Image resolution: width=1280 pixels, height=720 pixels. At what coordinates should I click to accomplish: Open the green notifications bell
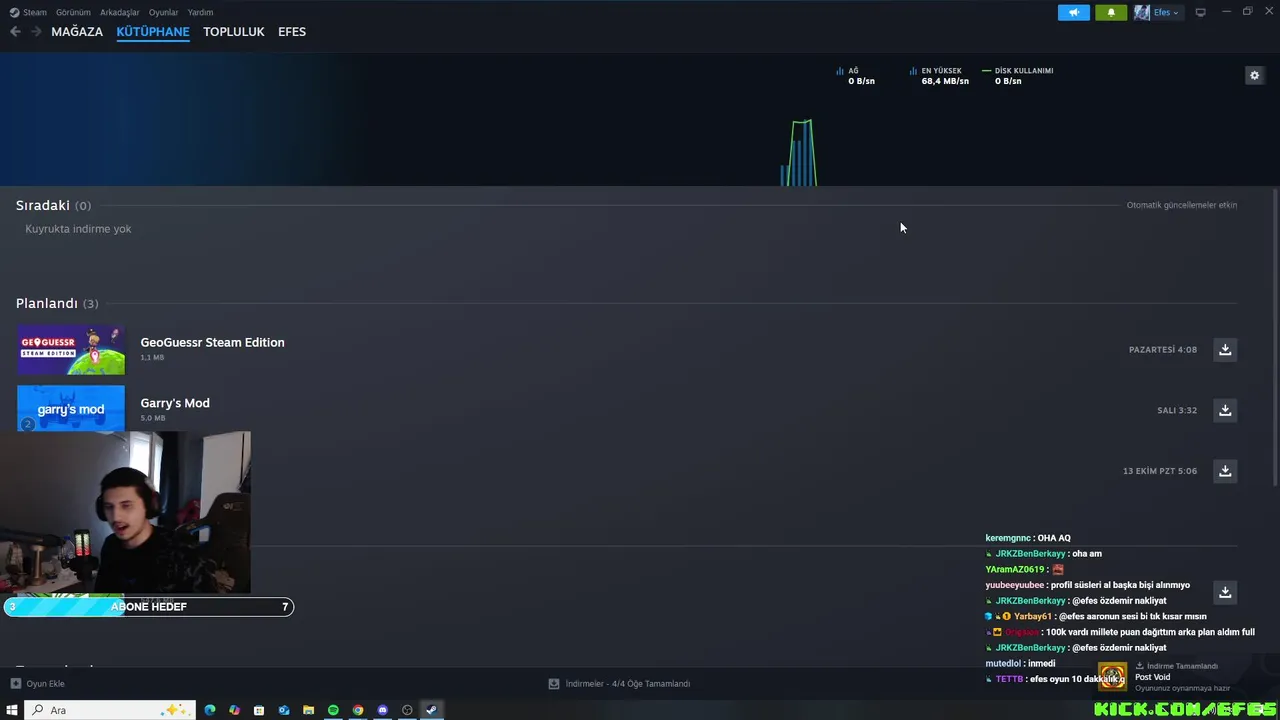point(1111,12)
